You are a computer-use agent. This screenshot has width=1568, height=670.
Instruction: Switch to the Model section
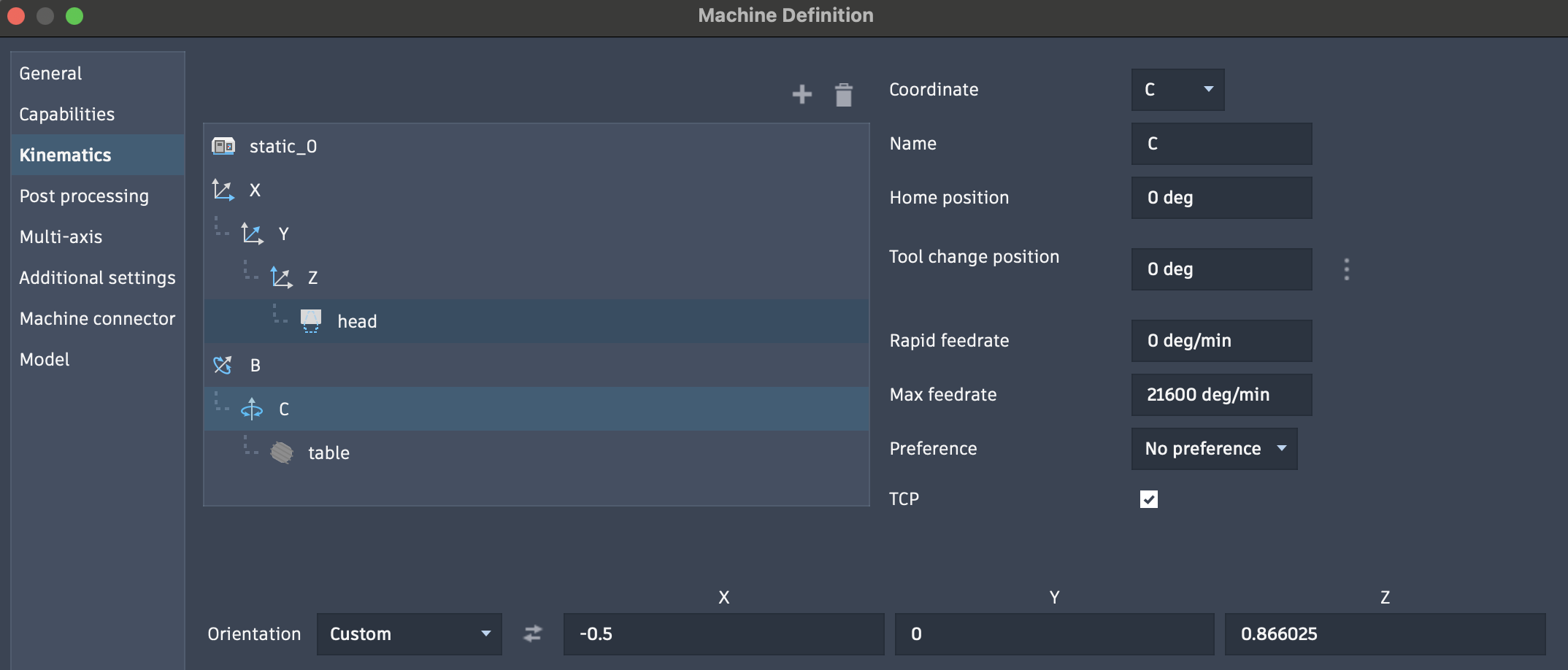[x=98, y=359]
